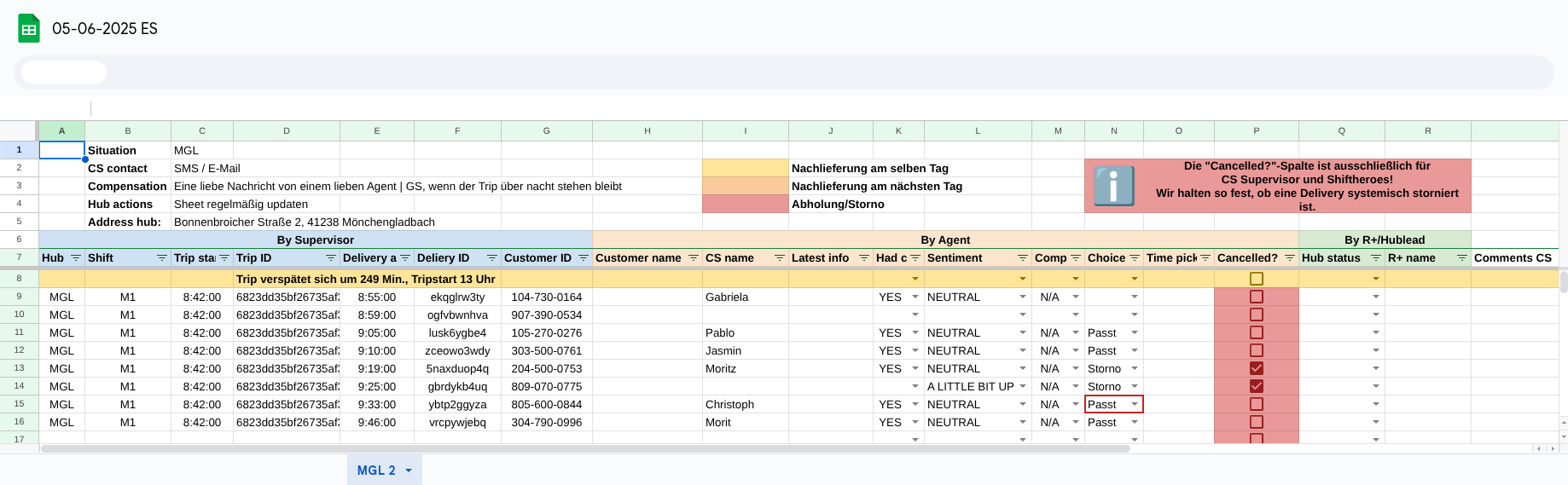The width and height of the screenshot is (1568, 485).
Task: Click the blue info icon image
Action: [x=1114, y=186]
